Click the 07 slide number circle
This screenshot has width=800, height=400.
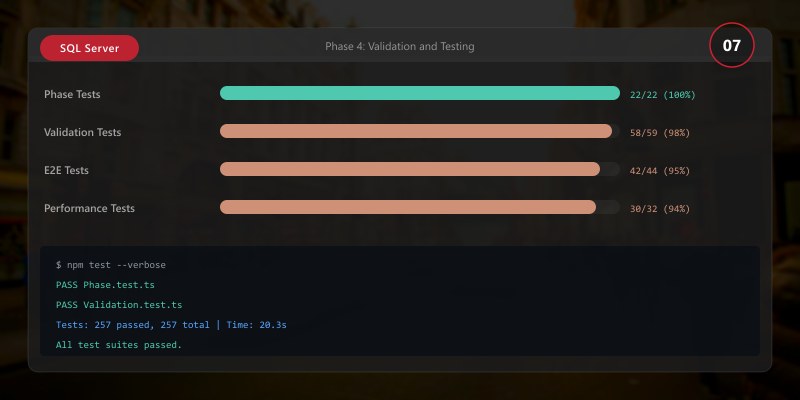click(x=732, y=45)
